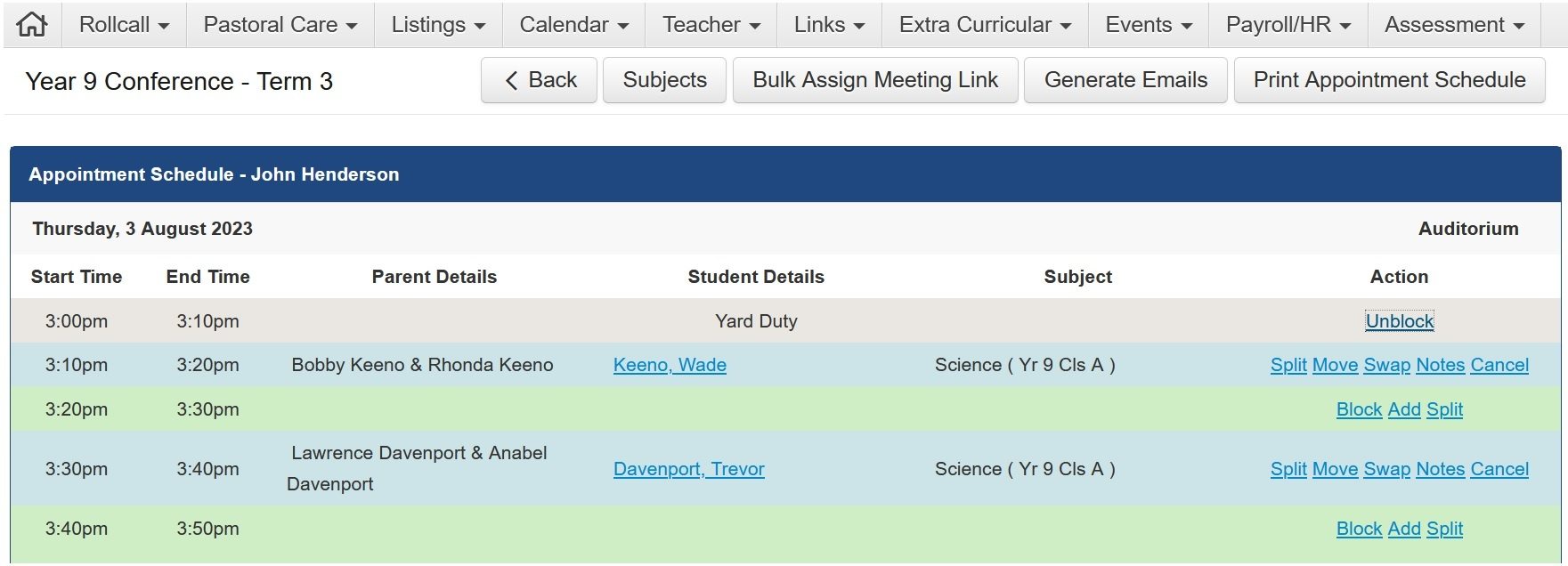Open the Calendar menu
This screenshot has width=1568, height=566.
point(573,25)
